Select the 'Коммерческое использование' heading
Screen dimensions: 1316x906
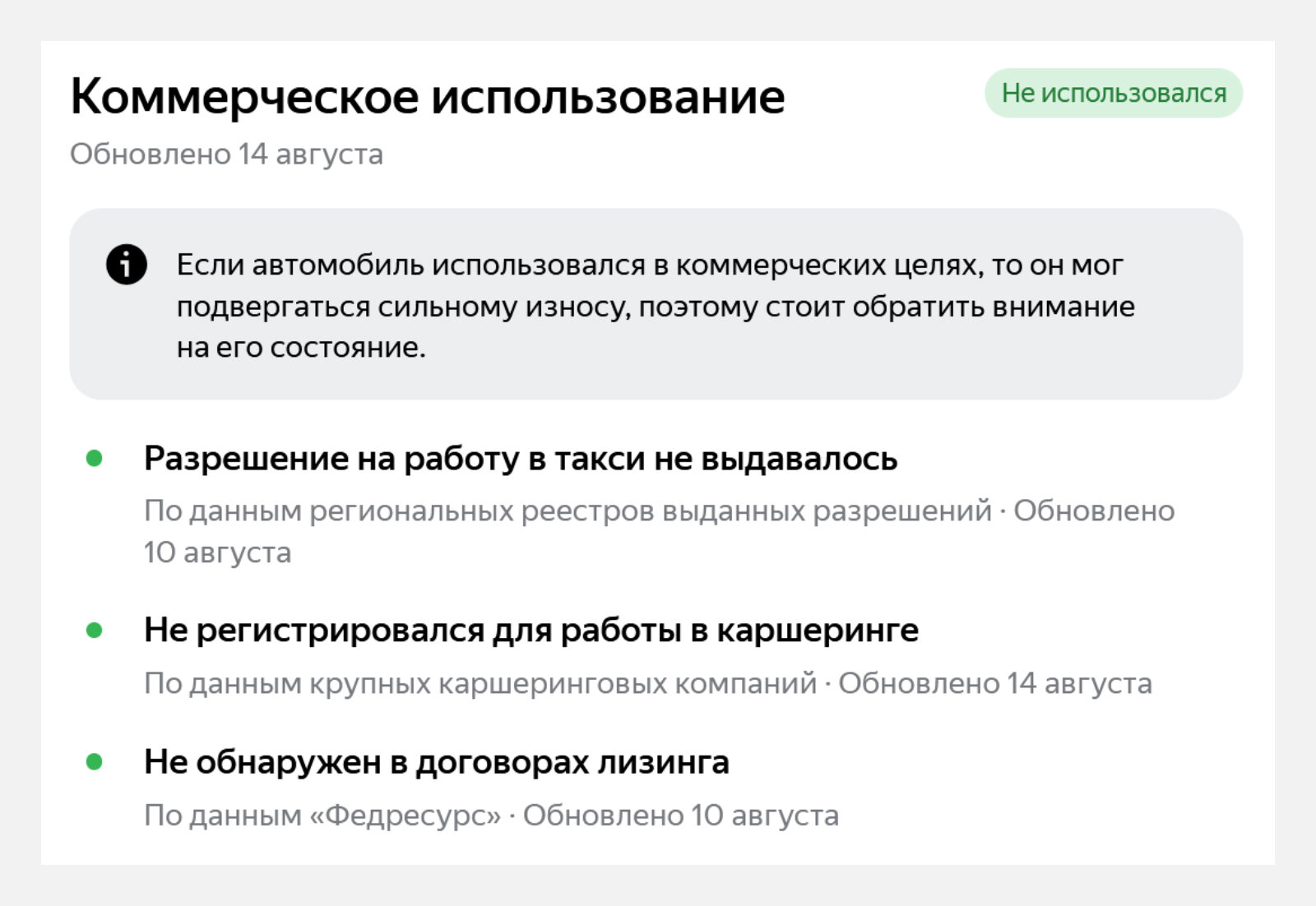pyautogui.click(x=428, y=97)
